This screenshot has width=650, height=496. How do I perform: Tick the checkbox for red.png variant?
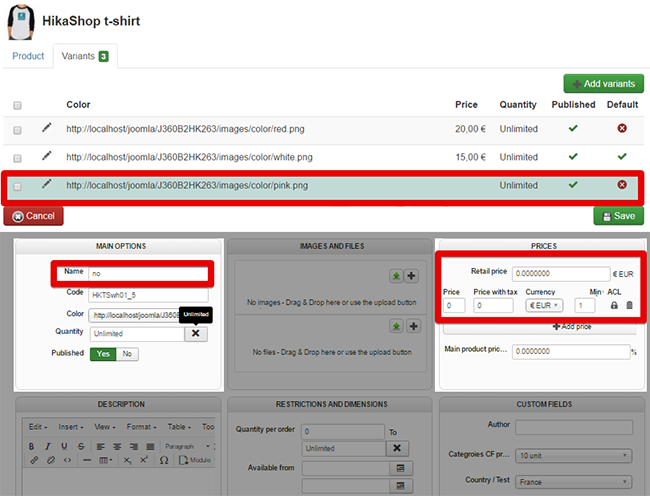tap(18, 130)
